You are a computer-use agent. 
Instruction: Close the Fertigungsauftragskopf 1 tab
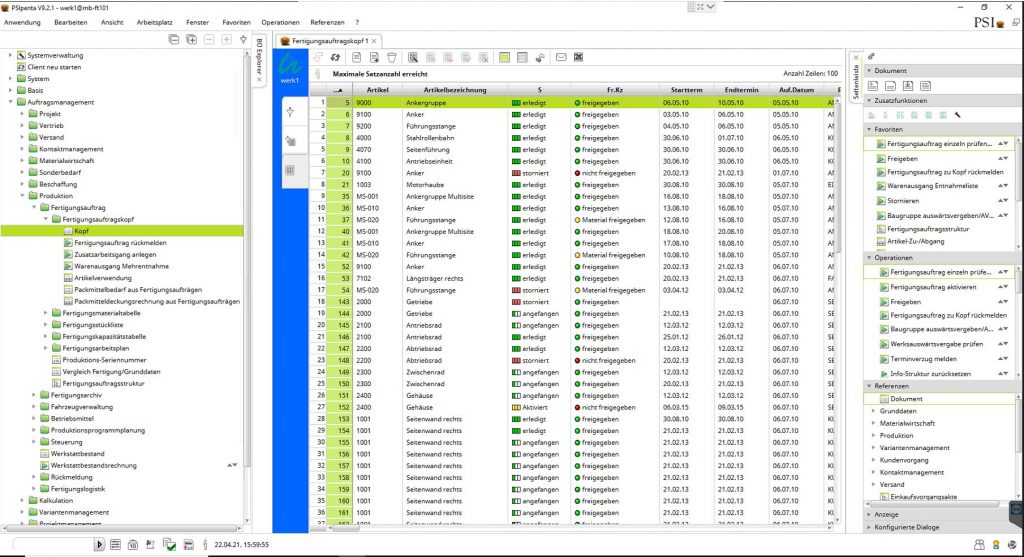[x=375, y=41]
